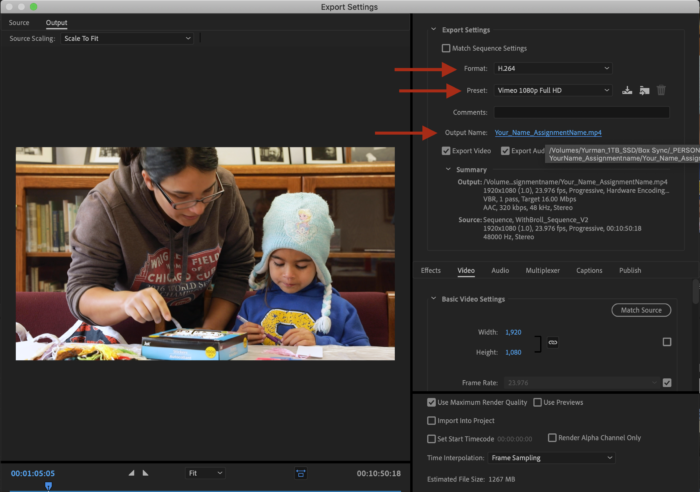Click the Save Preset icon
700x492 pixels.
click(x=626, y=91)
